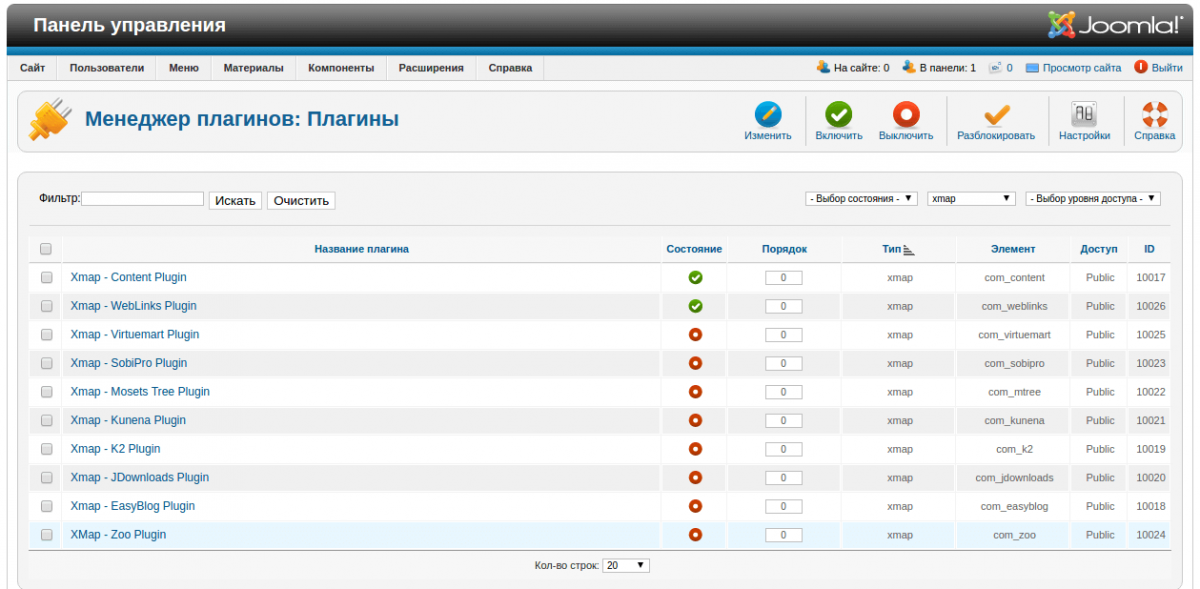Screen dimensions: 1200x589
Task: Open the Xmap - JDownloads Plugin link
Action: tap(140, 477)
